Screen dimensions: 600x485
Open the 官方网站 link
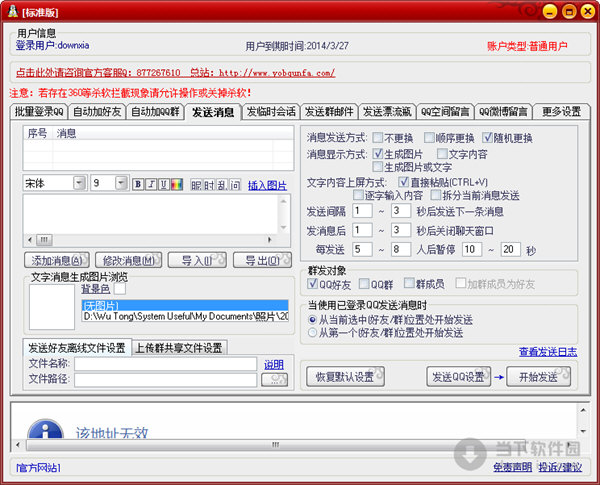tap(38, 468)
